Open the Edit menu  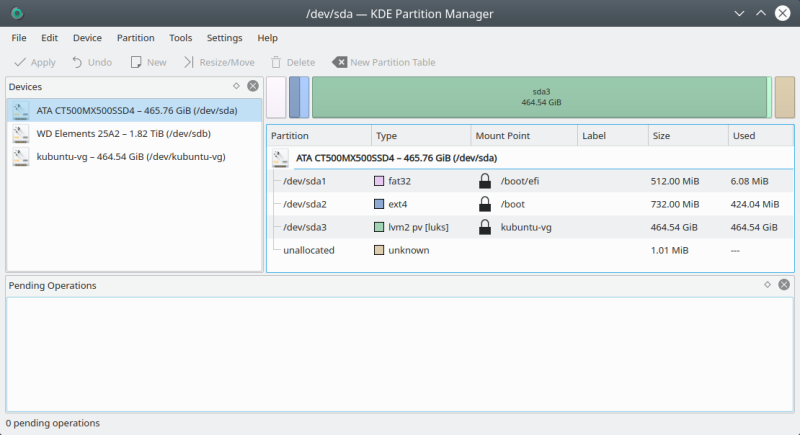(x=49, y=38)
